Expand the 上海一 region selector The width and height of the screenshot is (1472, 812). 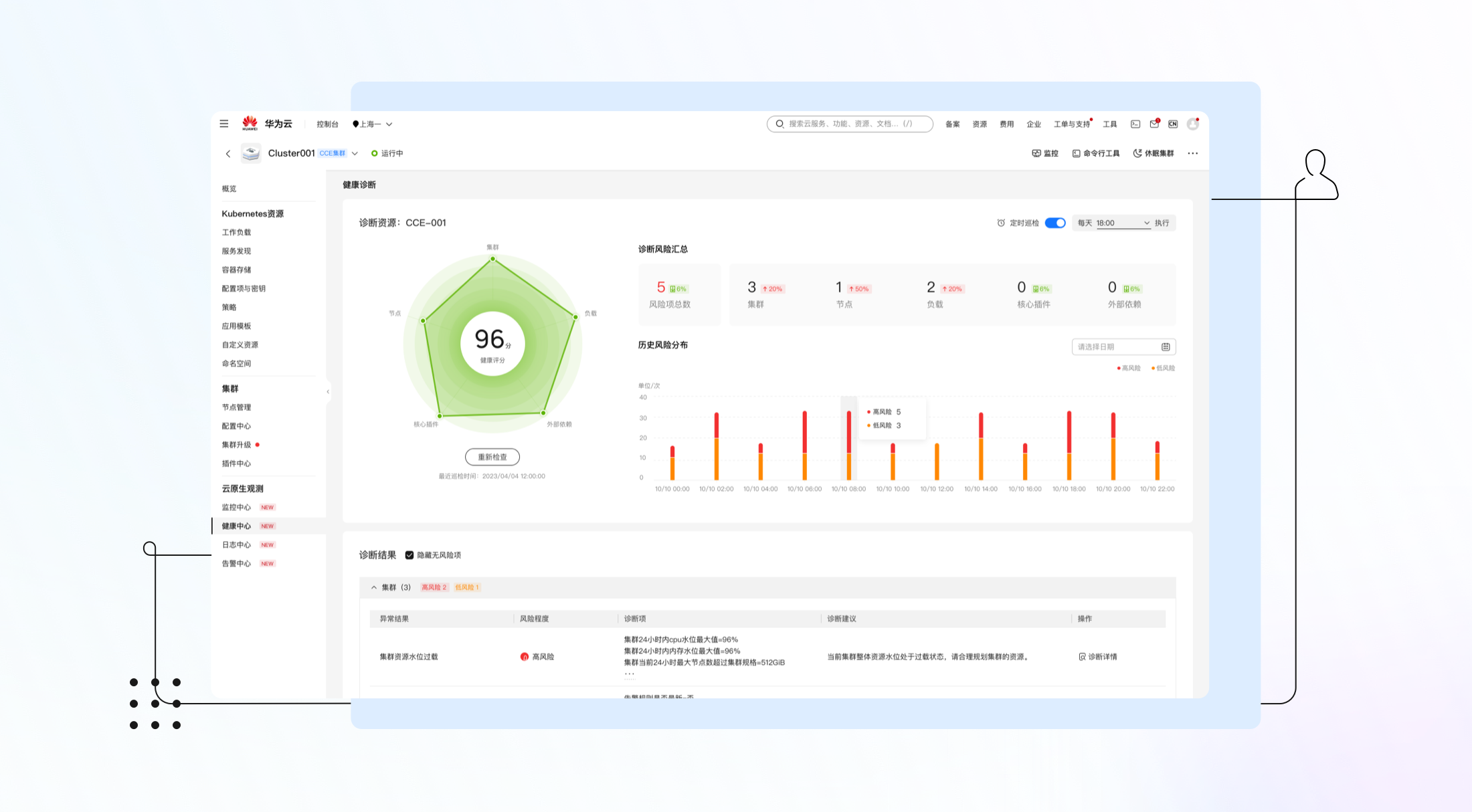(x=373, y=124)
